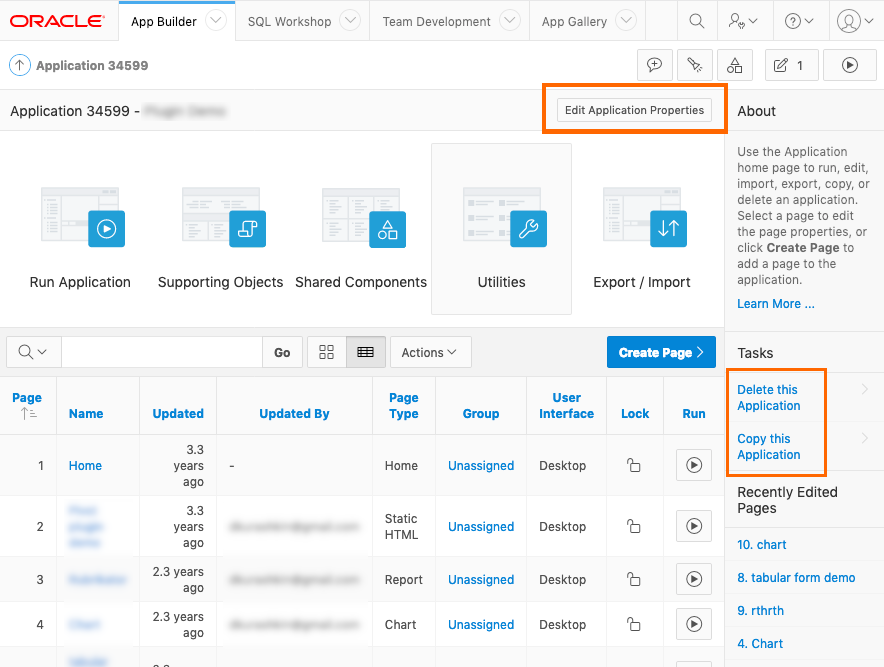Open the Shared Components icon

(x=364, y=218)
